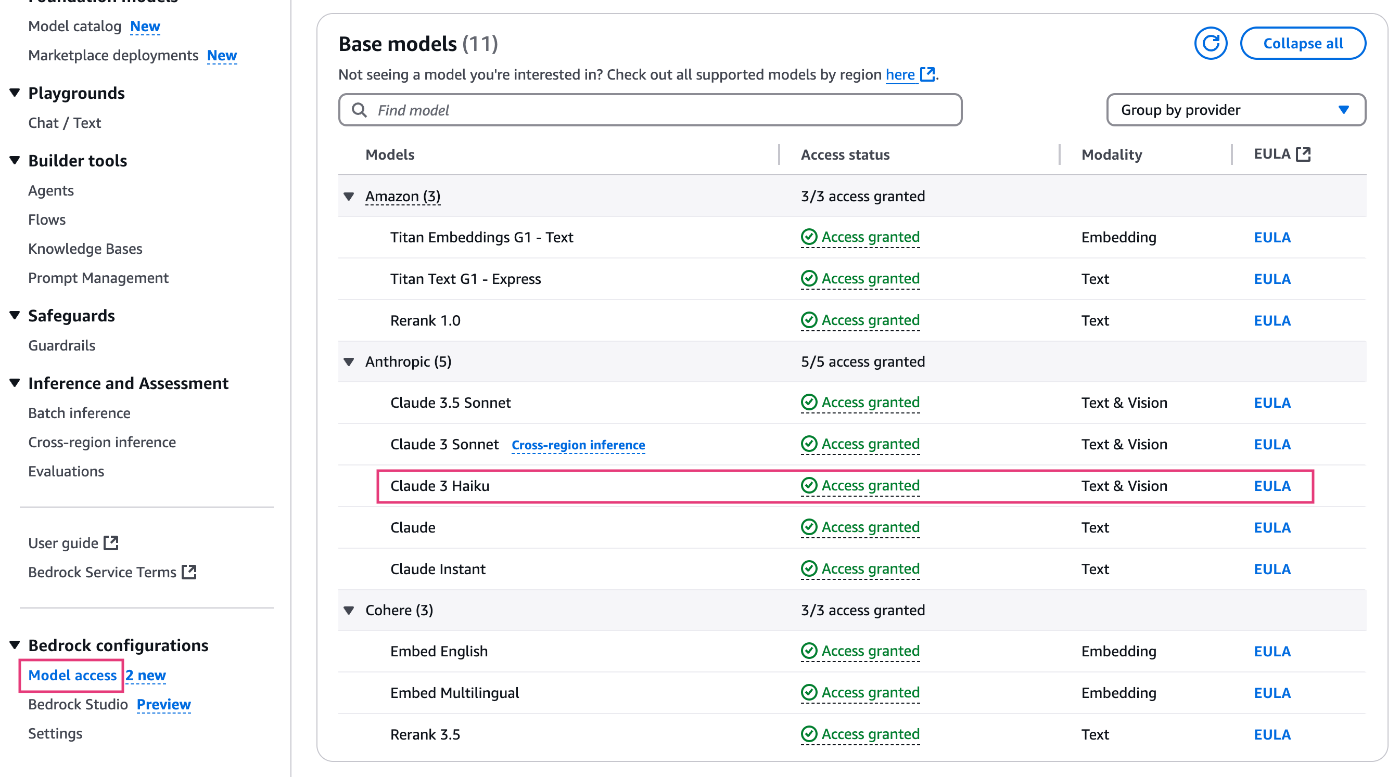This screenshot has width=1400, height=777.
Task: Open Chat / Text playground
Action: click(65, 123)
